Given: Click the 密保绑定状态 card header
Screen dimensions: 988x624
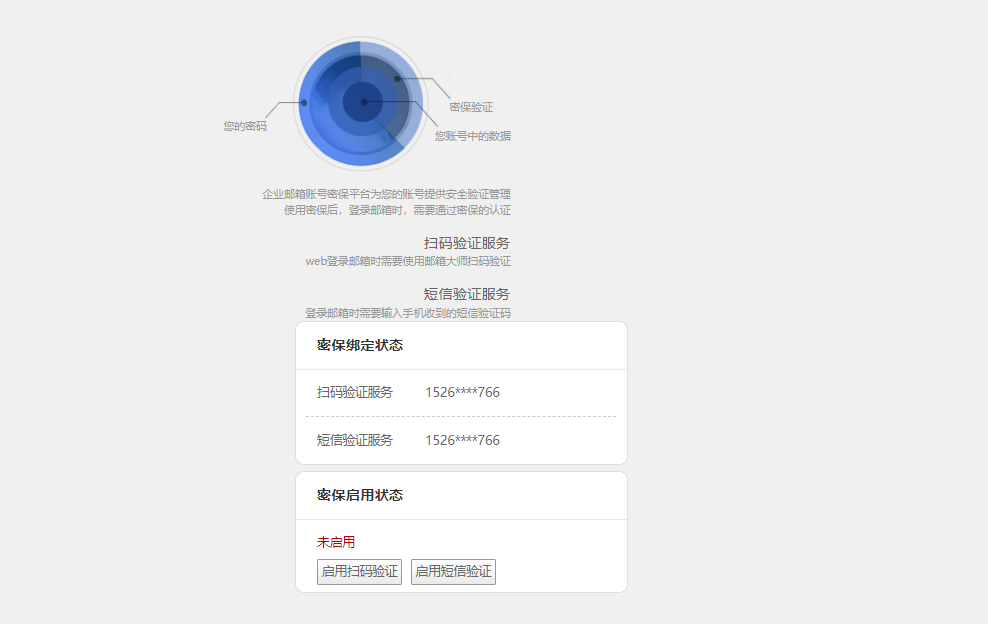Looking at the screenshot, I should (360, 345).
